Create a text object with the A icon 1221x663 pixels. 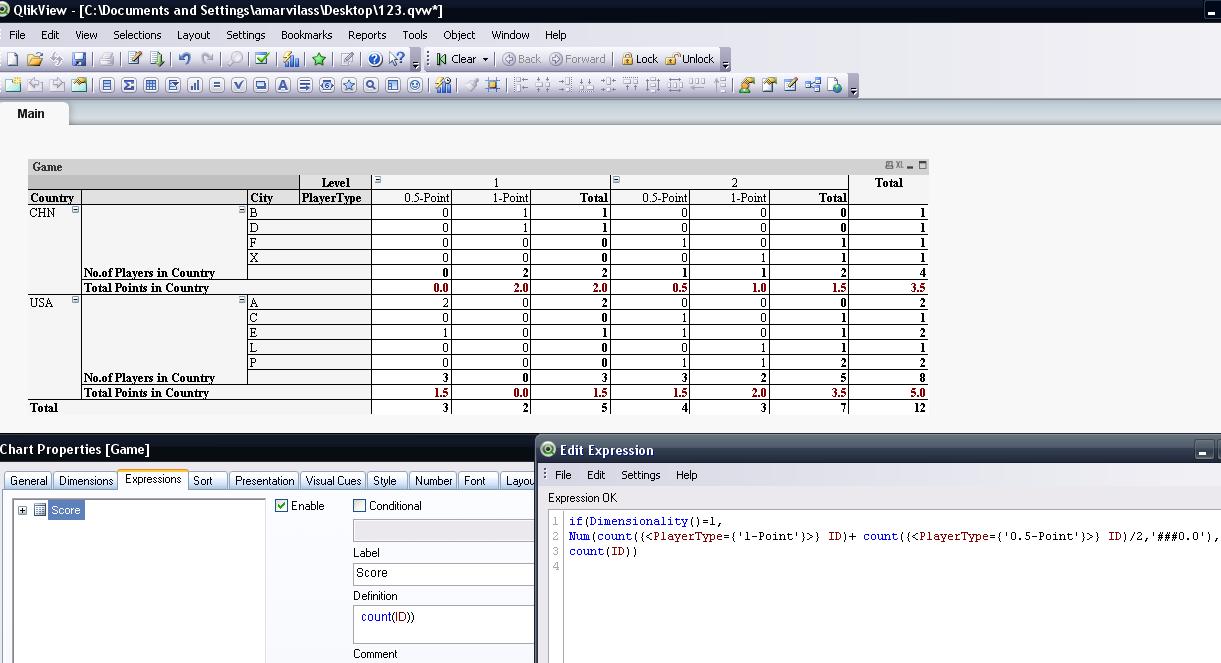click(x=283, y=85)
